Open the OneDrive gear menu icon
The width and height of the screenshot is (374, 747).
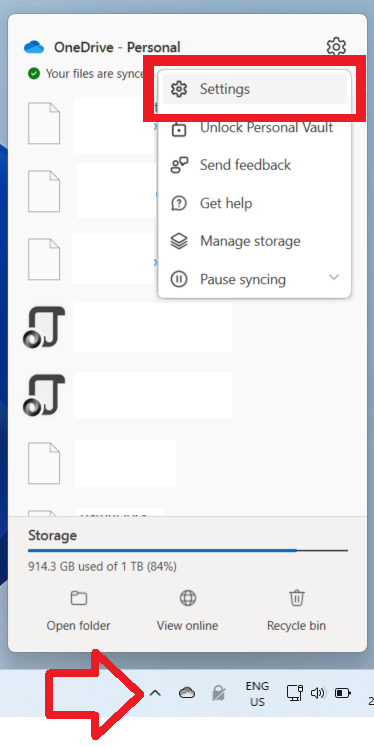336,47
